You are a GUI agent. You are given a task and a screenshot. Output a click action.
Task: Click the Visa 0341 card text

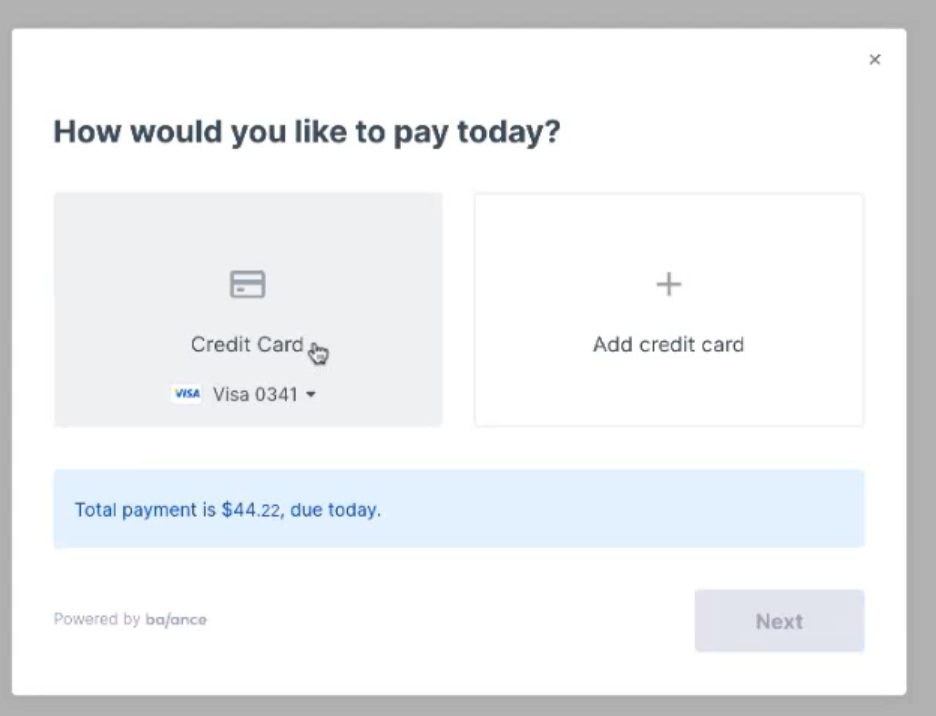point(255,394)
